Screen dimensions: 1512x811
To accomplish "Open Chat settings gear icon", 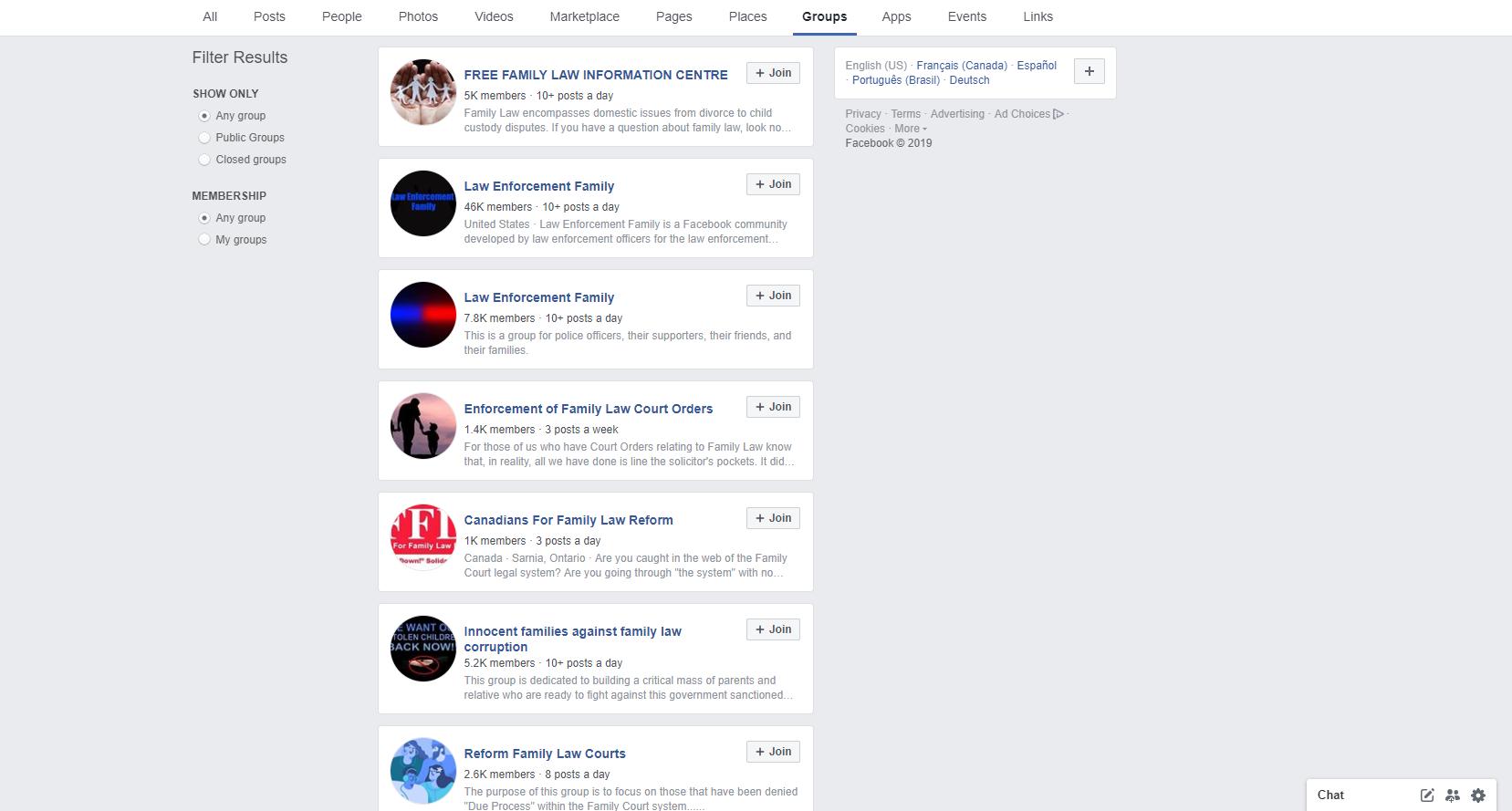I will click(x=1478, y=795).
